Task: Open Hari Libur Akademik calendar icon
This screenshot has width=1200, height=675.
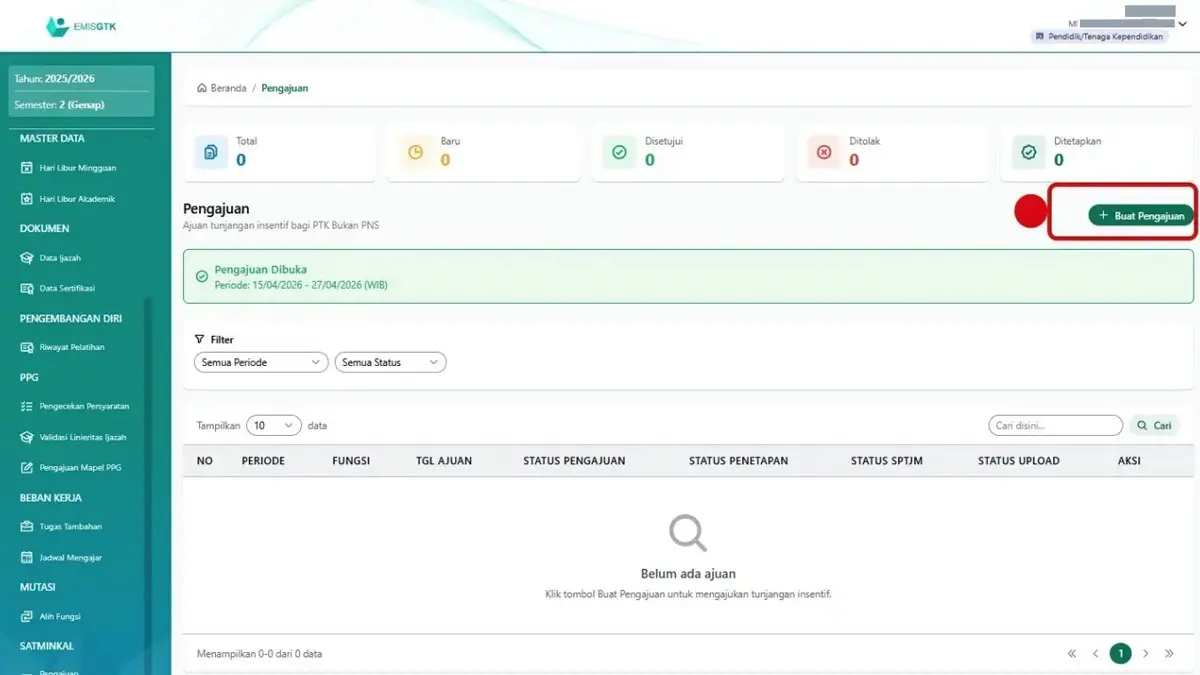Action: pyautogui.click(x=27, y=199)
